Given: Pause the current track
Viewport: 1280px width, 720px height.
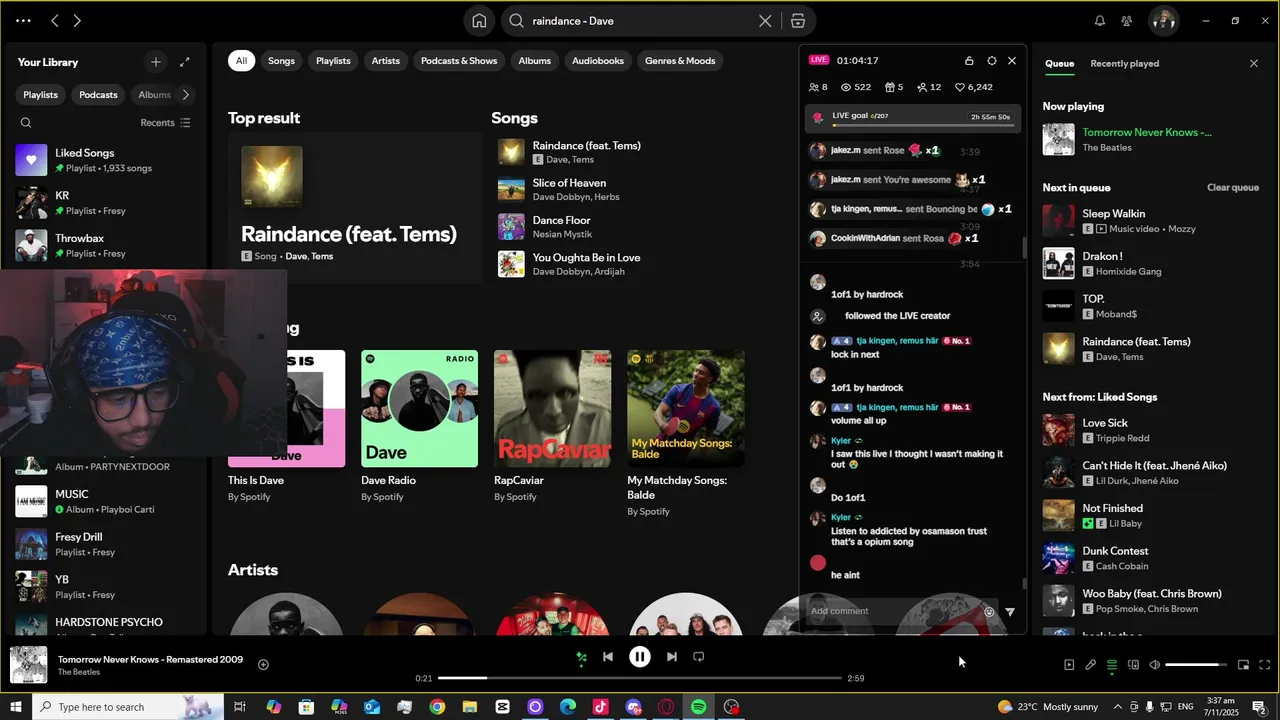Looking at the screenshot, I should tap(640, 657).
